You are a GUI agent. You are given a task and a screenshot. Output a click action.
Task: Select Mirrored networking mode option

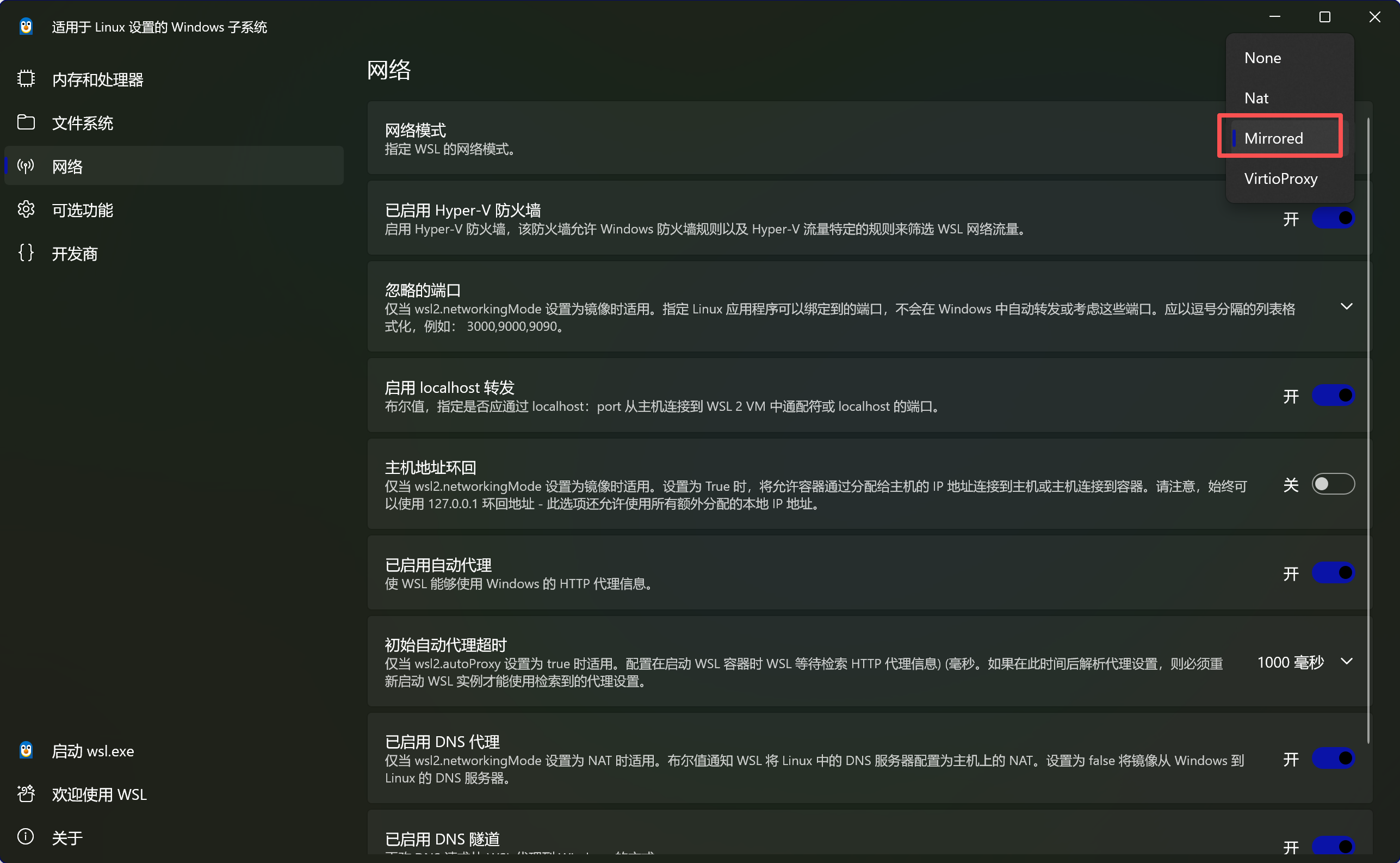click(x=1273, y=138)
